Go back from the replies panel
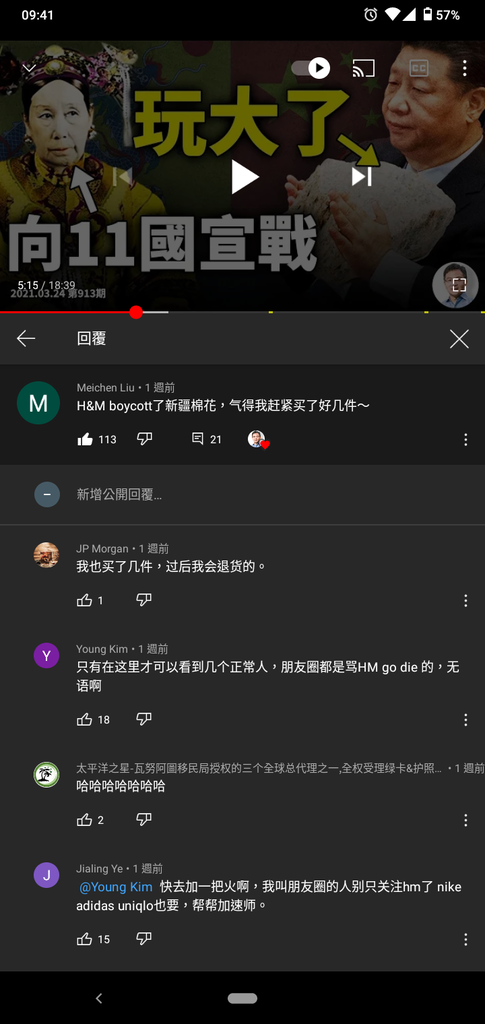The height and width of the screenshot is (1024, 485). [x=26, y=338]
